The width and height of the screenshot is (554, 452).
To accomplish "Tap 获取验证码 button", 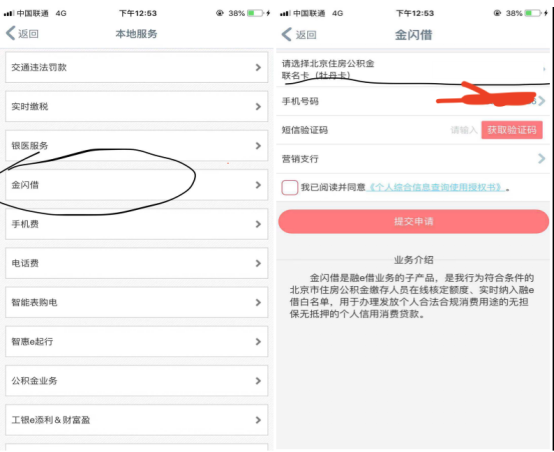I will pyautogui.click(x=512, y=130).
